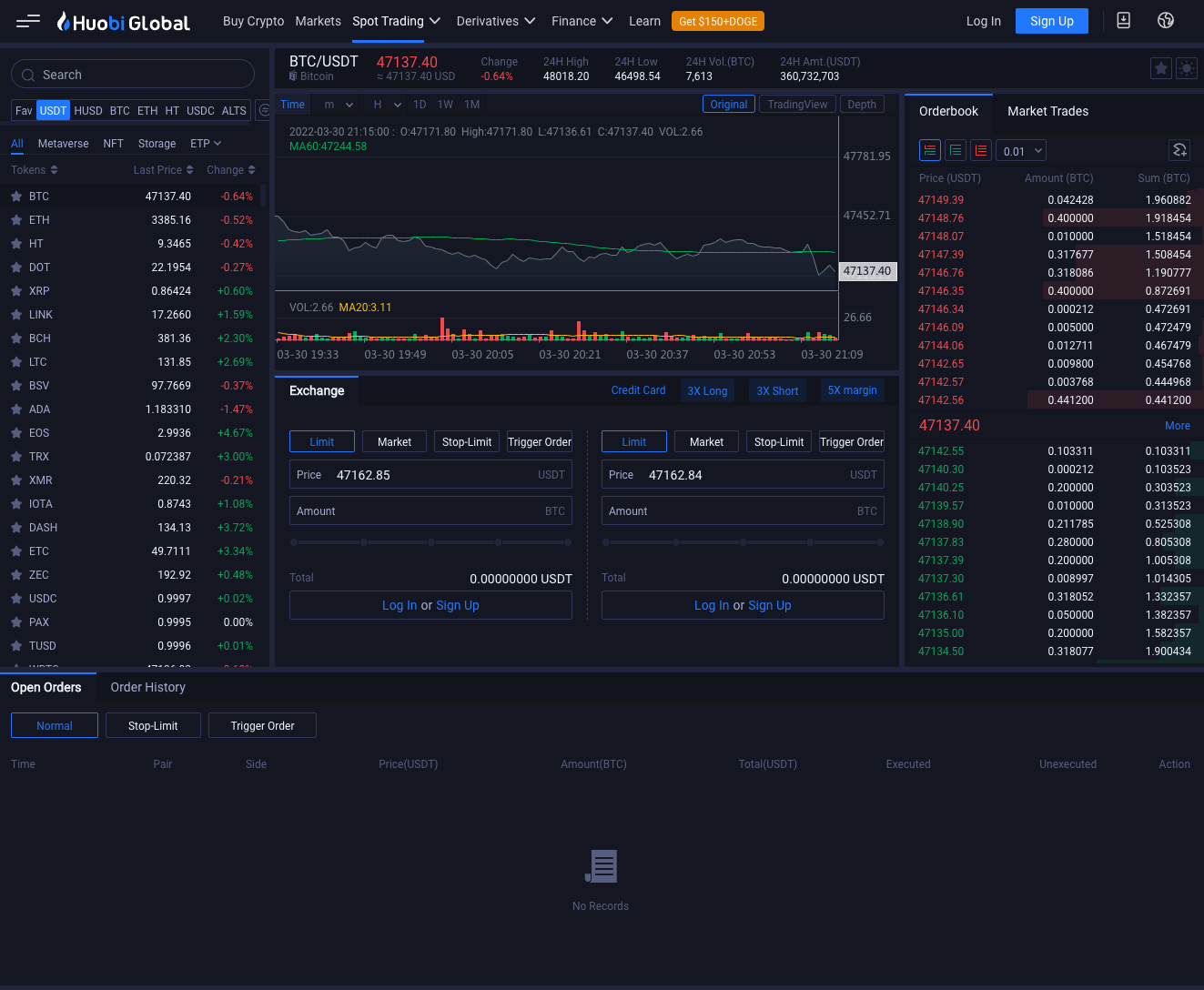Viewport: 1204px width, 990px height.
Task: Show only buy orders in orderbook
Action: click(956, 150)
